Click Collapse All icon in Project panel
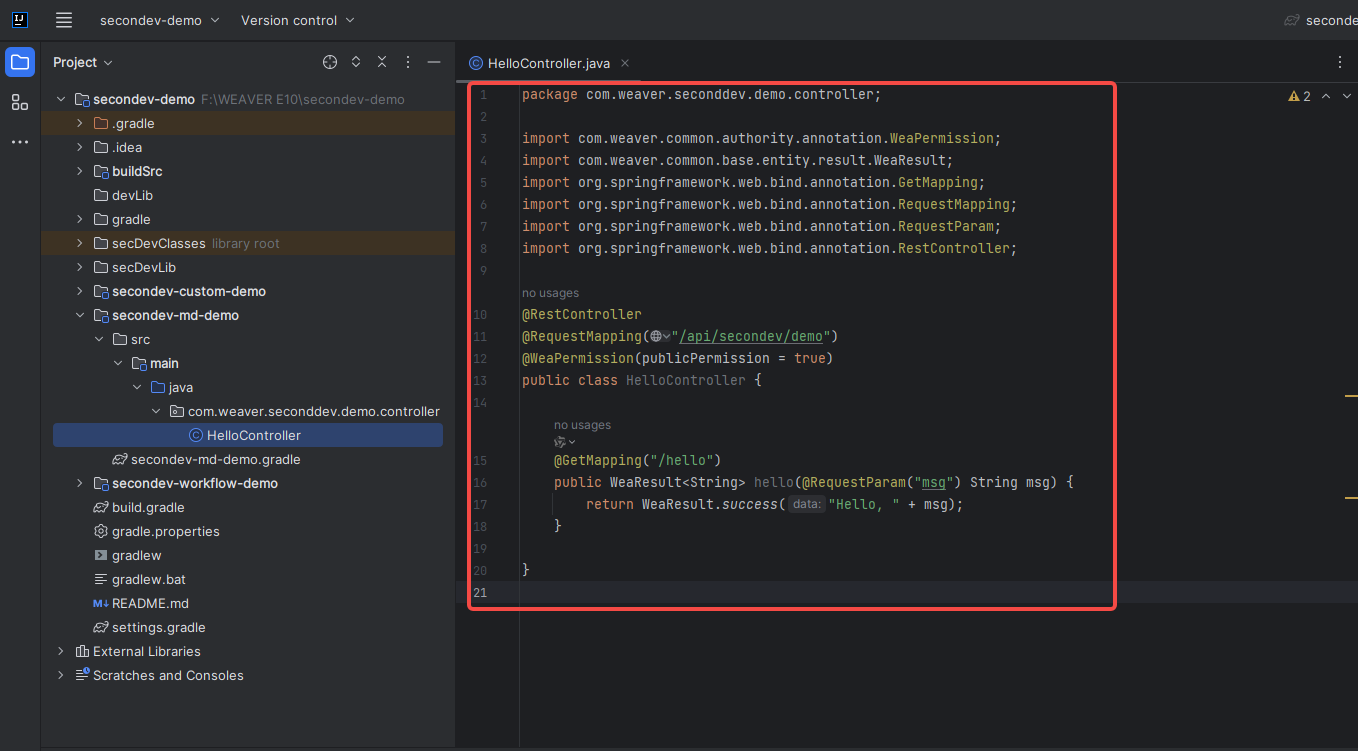This screenshot has width=1358, height=751. pos(382,62)
